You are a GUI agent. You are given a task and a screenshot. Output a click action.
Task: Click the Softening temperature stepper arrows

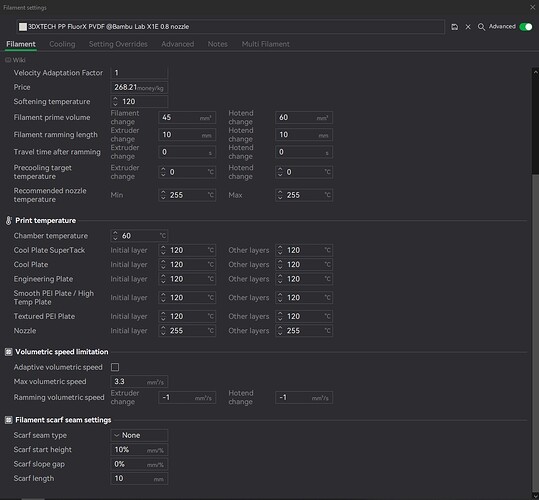tap(115, 101)
